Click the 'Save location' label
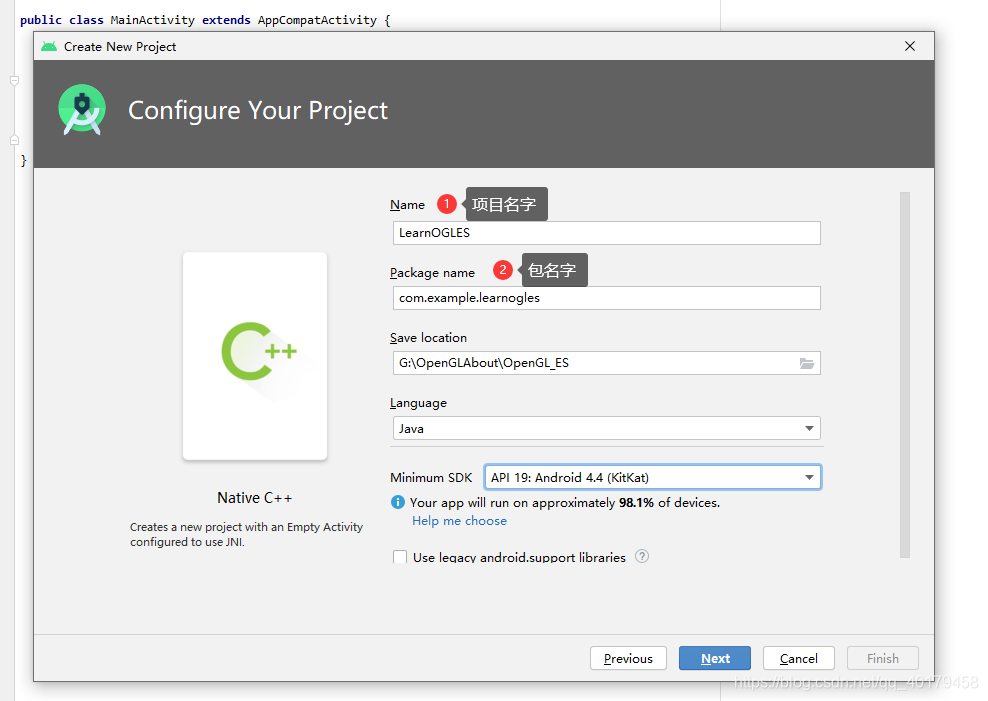988x701 pixels. click(x=428, y=338)
